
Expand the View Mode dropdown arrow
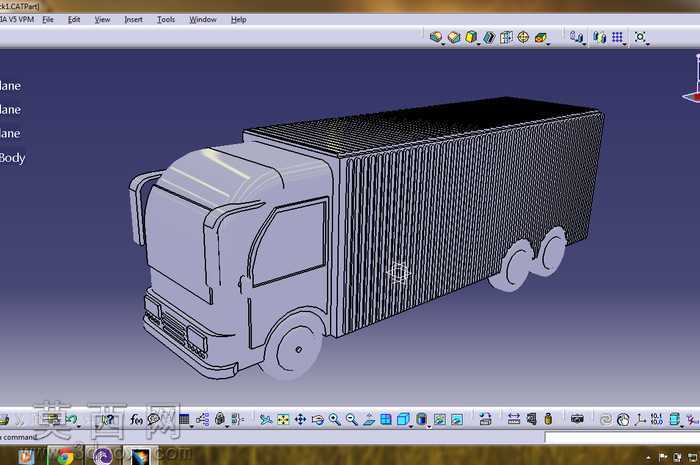[429, 427]
